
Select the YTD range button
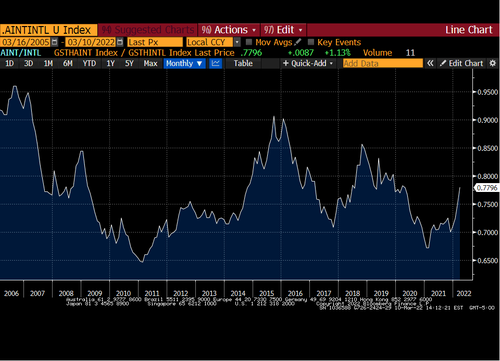point(89,63)
